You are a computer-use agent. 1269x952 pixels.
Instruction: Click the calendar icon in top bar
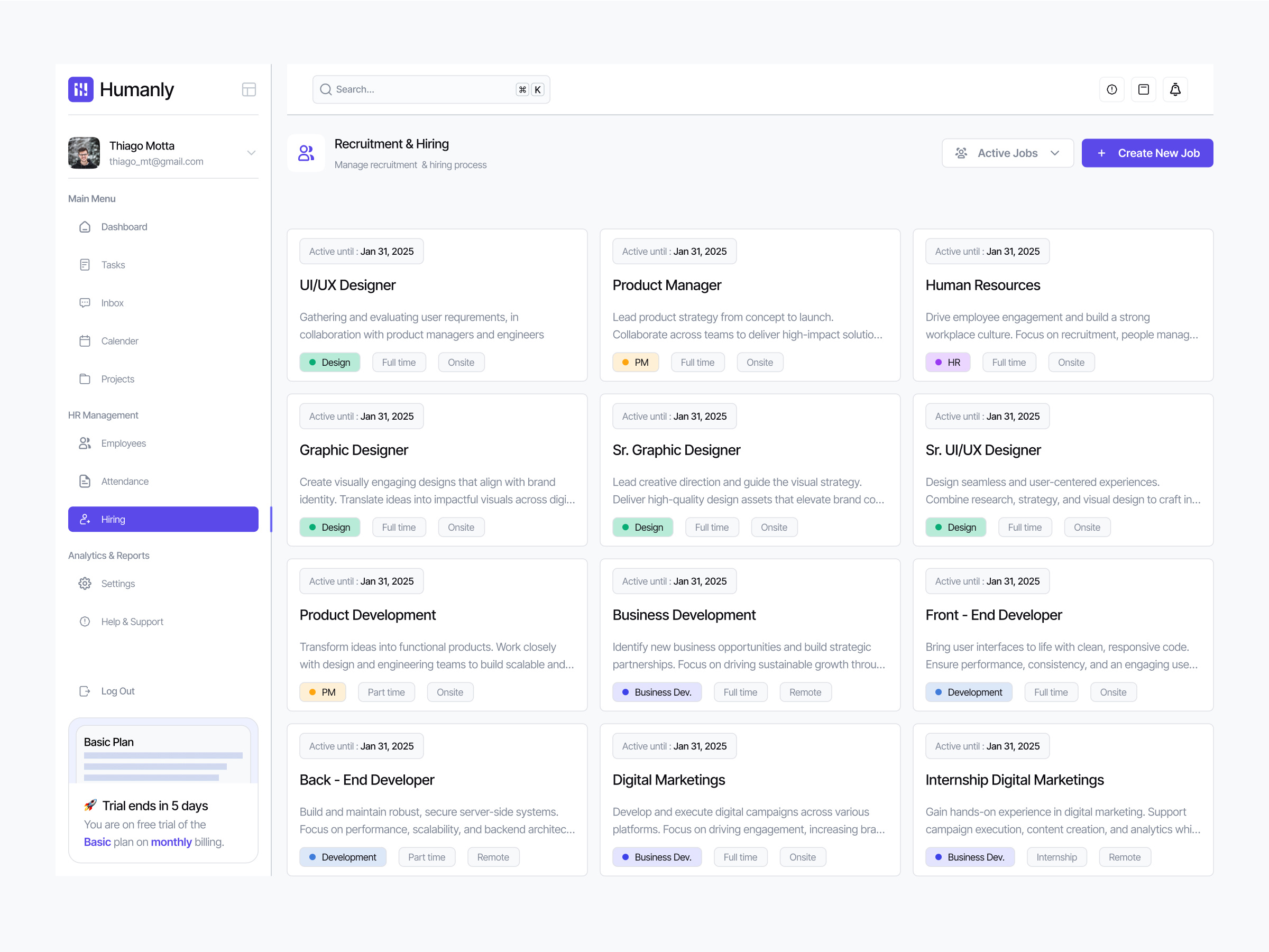click(1143, 89)
